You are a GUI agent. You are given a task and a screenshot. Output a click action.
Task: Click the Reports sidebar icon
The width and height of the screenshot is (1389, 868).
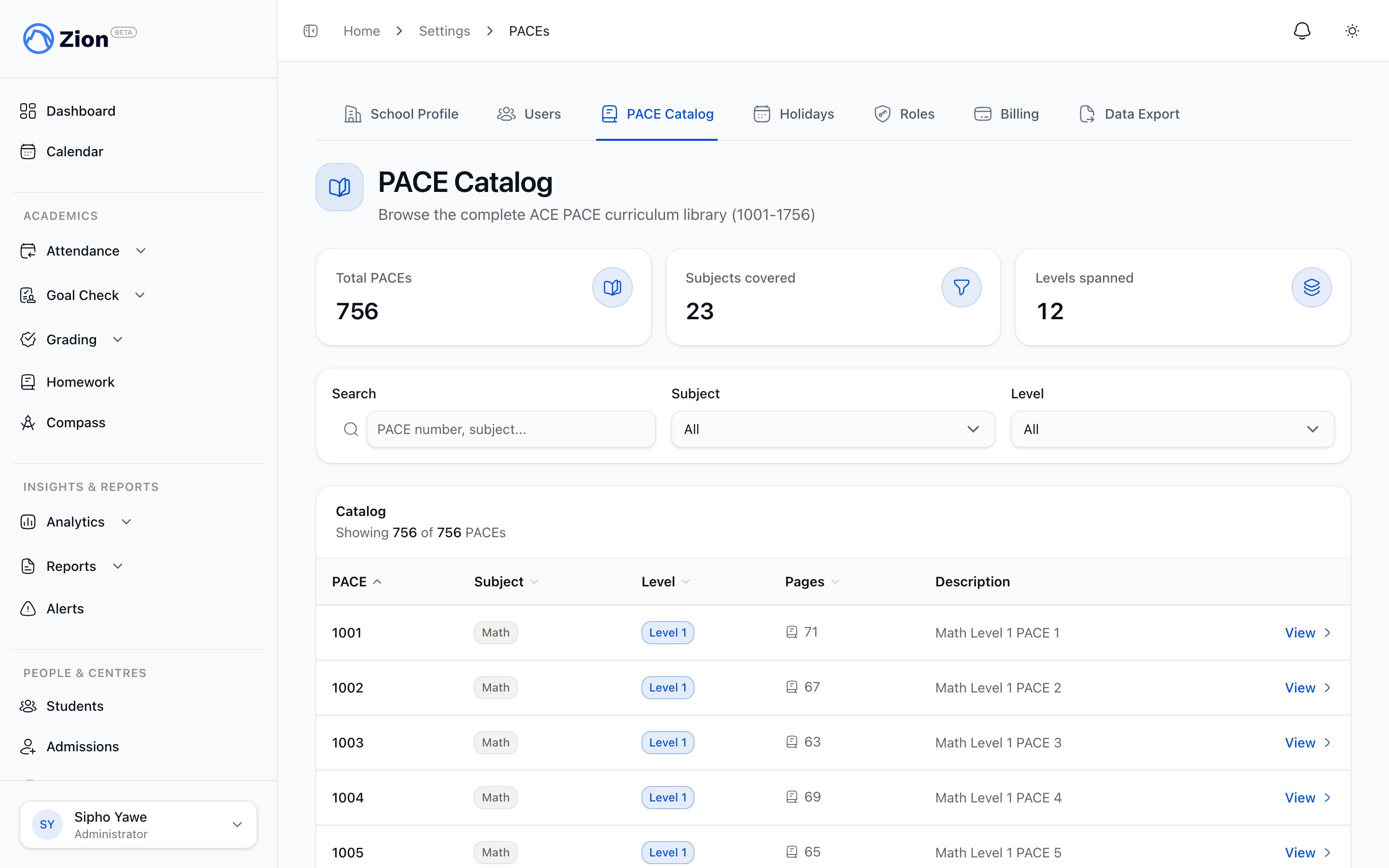[28, 566]
